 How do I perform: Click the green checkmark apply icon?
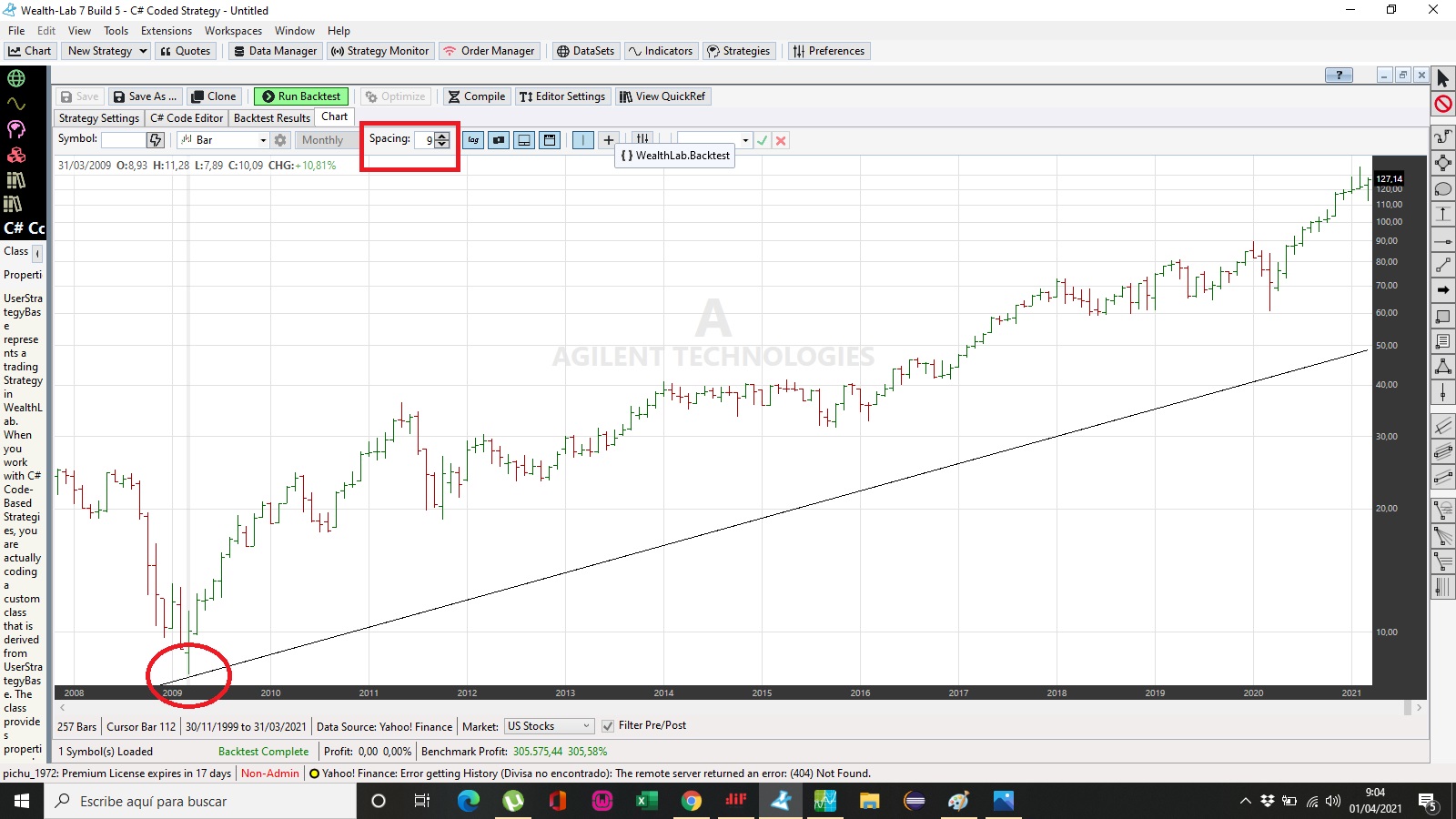[763, 140]
